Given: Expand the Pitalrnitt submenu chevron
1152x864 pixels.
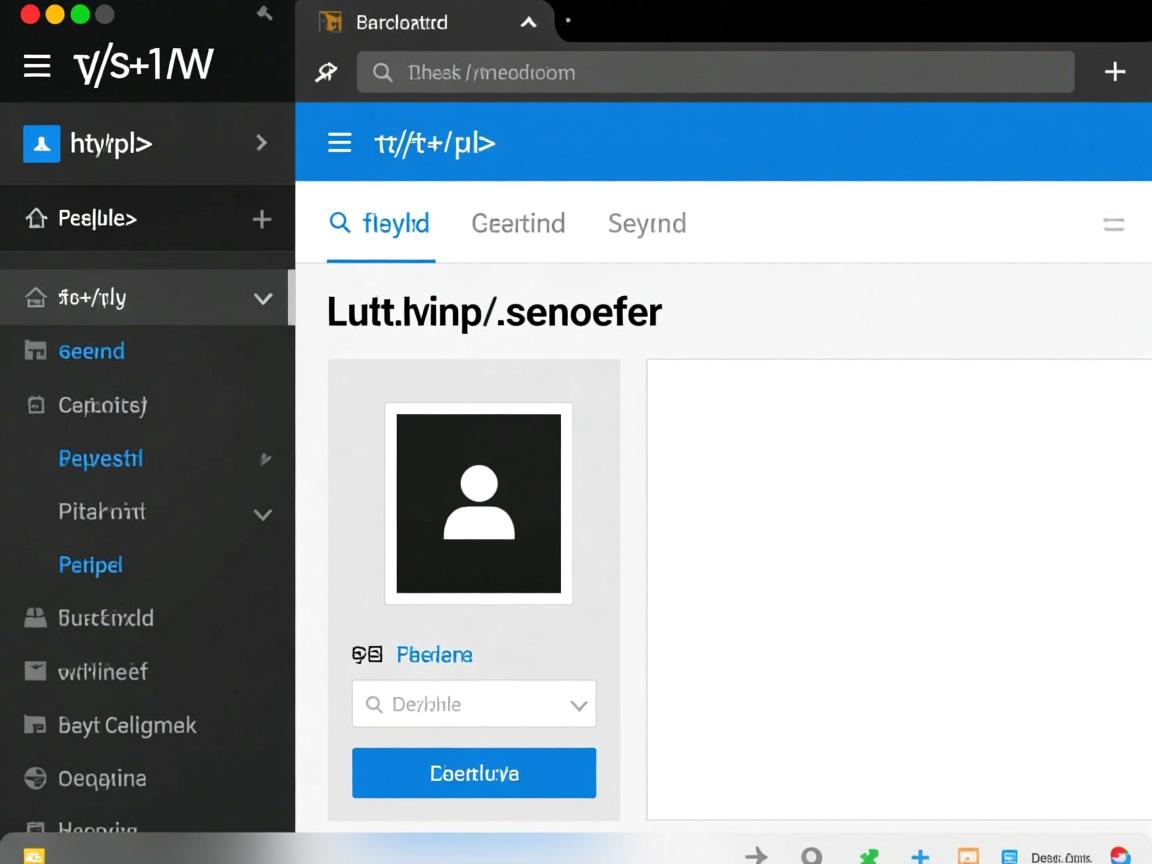Looking at the screenshot, I should tap(263, 514).
